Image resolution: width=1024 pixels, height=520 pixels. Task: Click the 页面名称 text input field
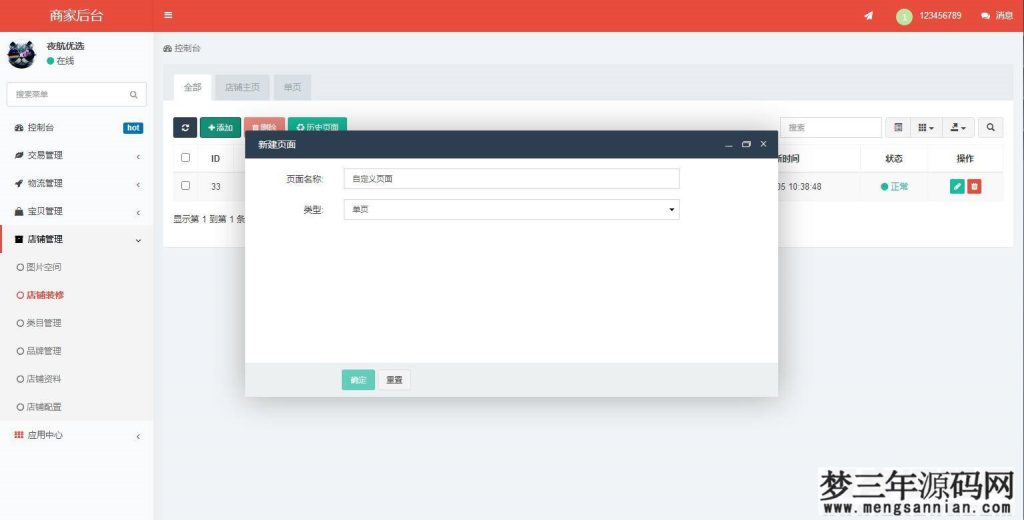pyautogui.click(x=511, y=178)
